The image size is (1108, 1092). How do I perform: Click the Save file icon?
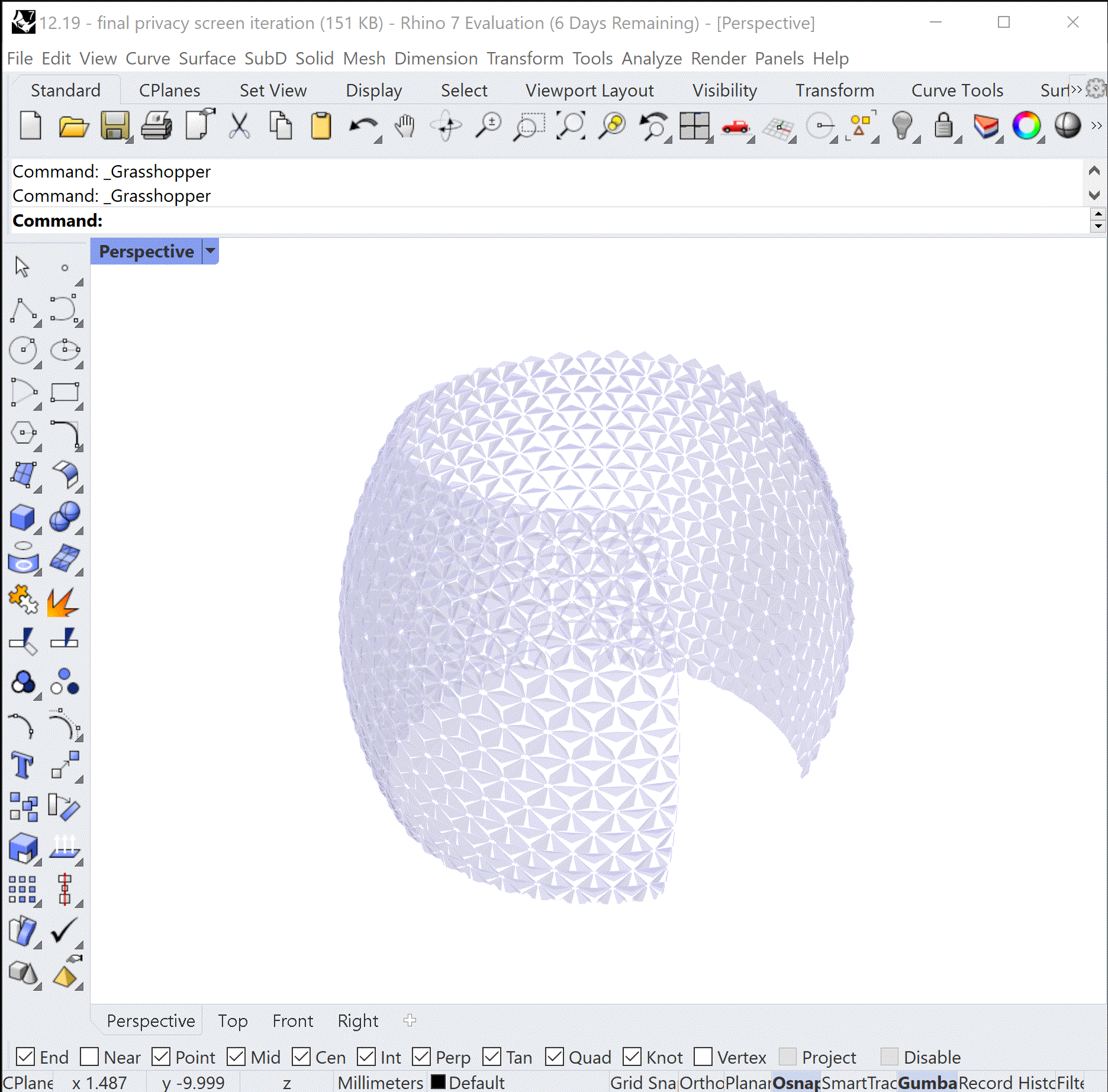pyautogui.click(x=114, y=126)
